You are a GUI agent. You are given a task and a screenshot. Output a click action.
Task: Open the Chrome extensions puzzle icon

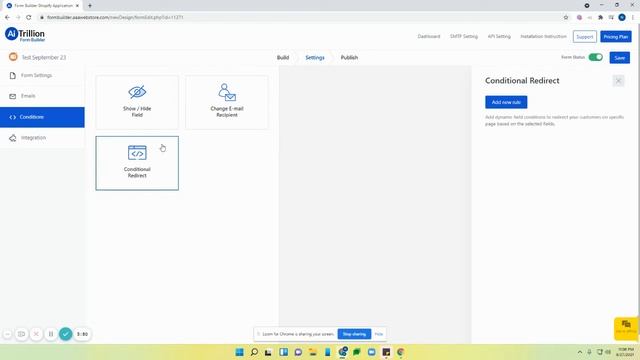[x=600, y=17]
